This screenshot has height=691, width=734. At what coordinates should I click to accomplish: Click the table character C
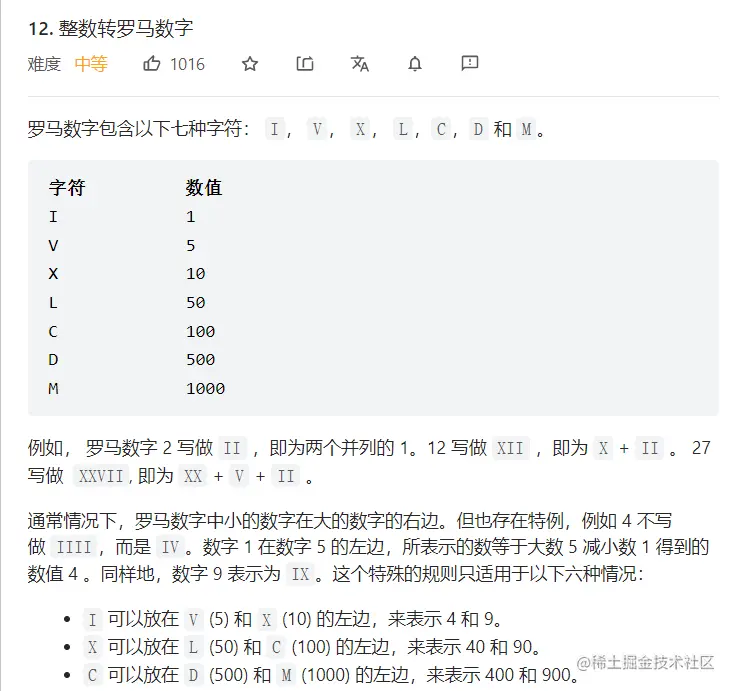tap(53, 332)
